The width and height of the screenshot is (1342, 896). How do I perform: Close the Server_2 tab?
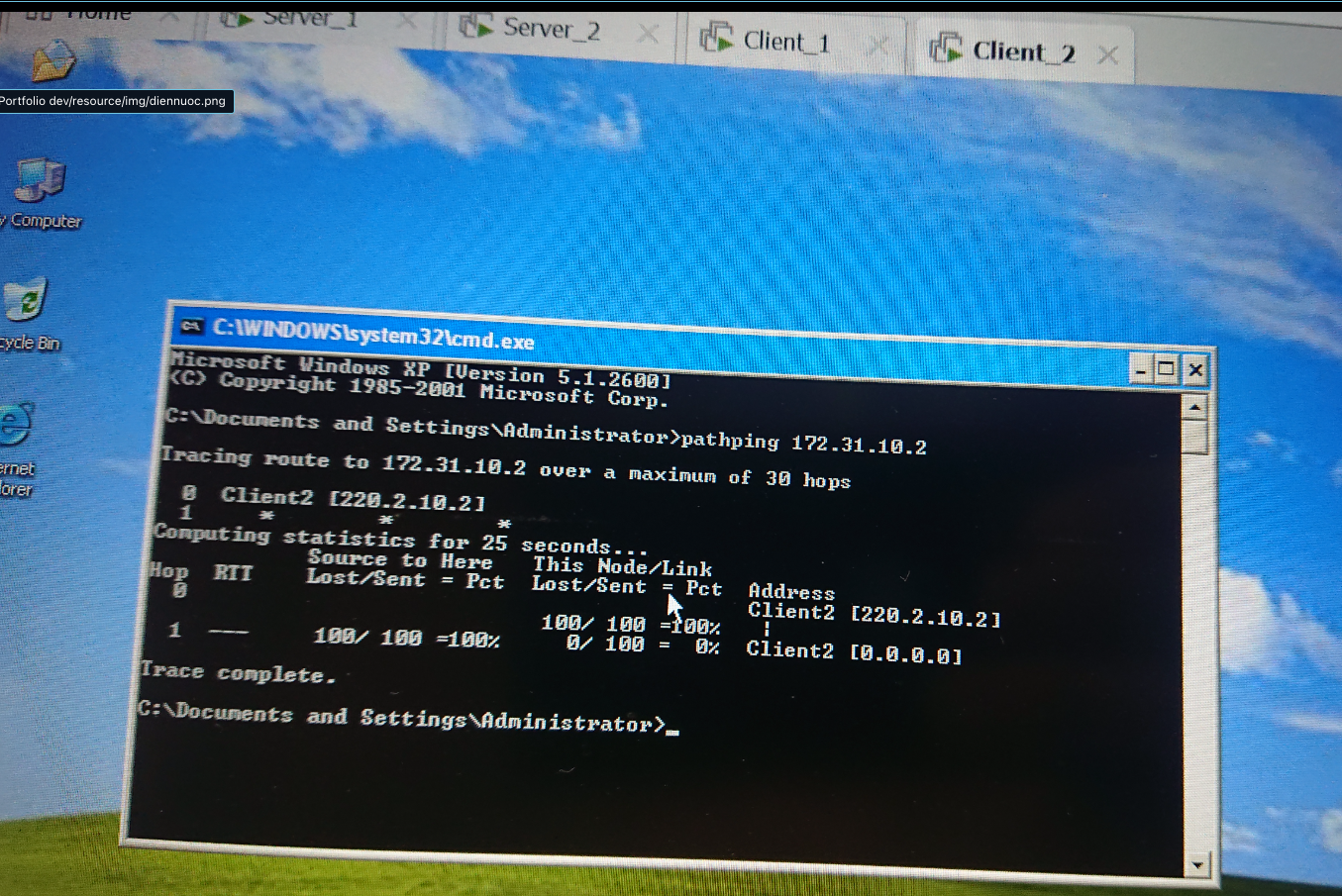pos(648,35)
